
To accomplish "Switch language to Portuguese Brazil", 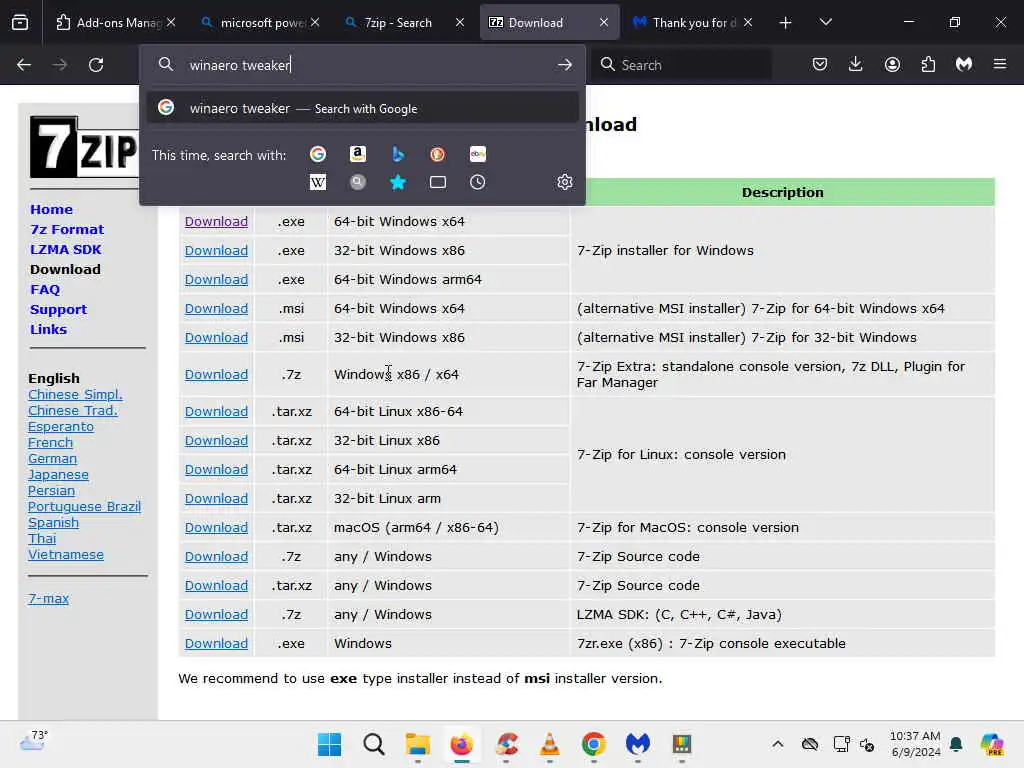I will point(84,507).
